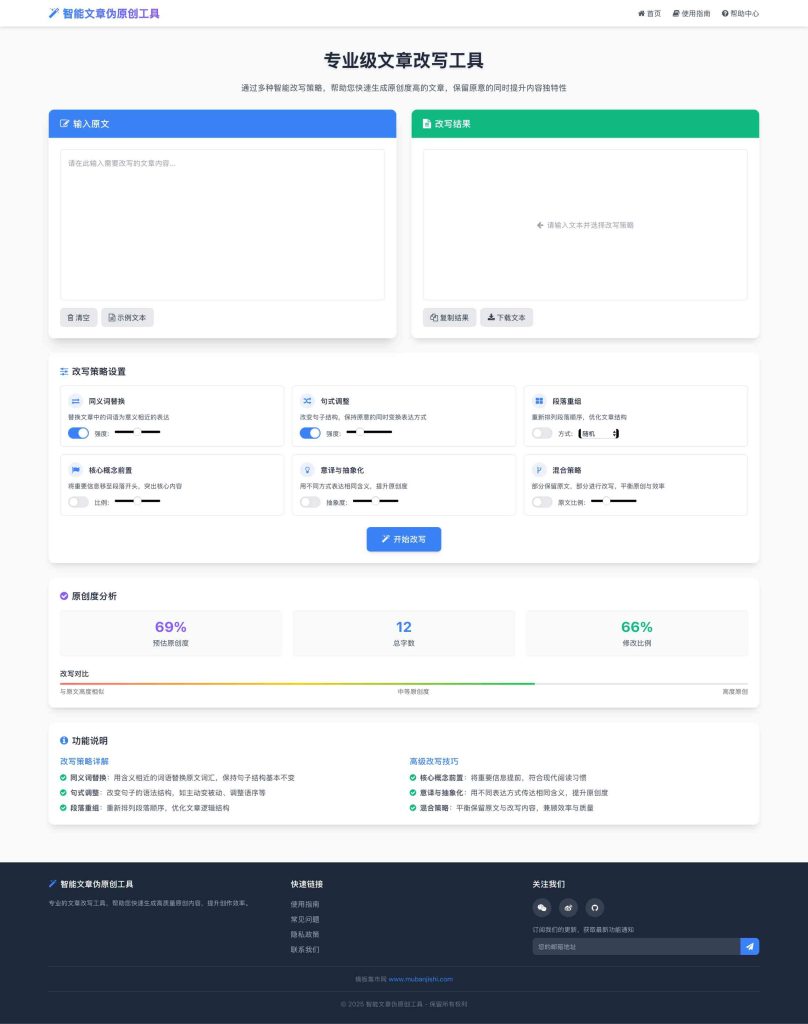The width and height of the screenshot is (808, 1024).
Task: Open the 方式 dropdown set to 随机
Action: point(598,434)
